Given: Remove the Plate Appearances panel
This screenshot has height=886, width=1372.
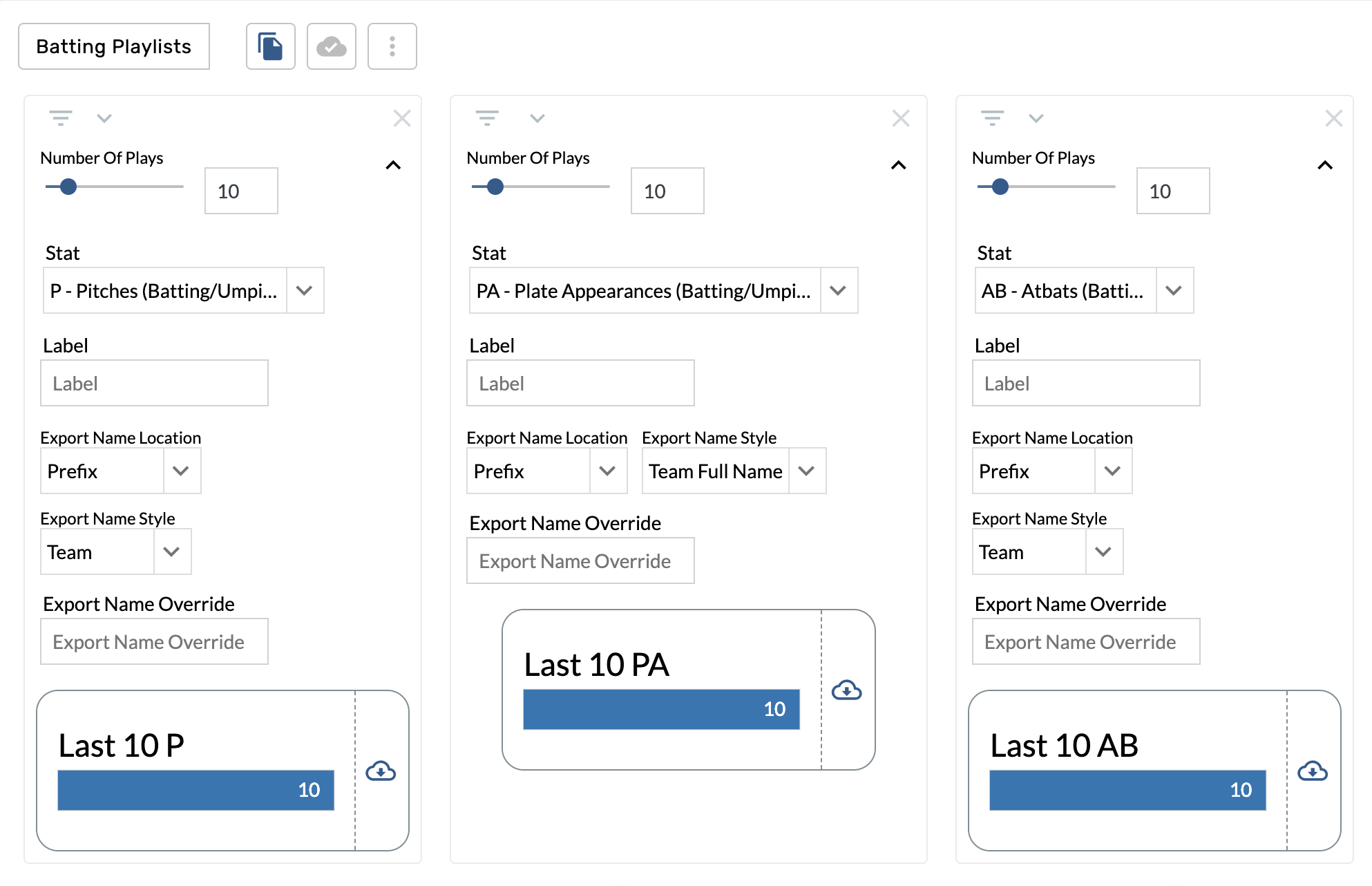Looking at the screenshot, I should pos(900,118).
